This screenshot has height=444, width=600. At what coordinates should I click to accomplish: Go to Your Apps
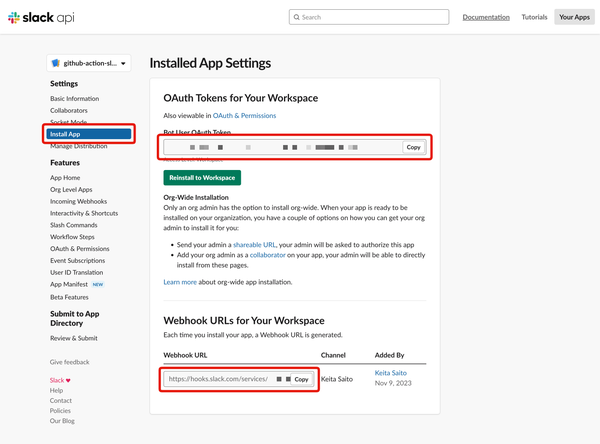574,17
